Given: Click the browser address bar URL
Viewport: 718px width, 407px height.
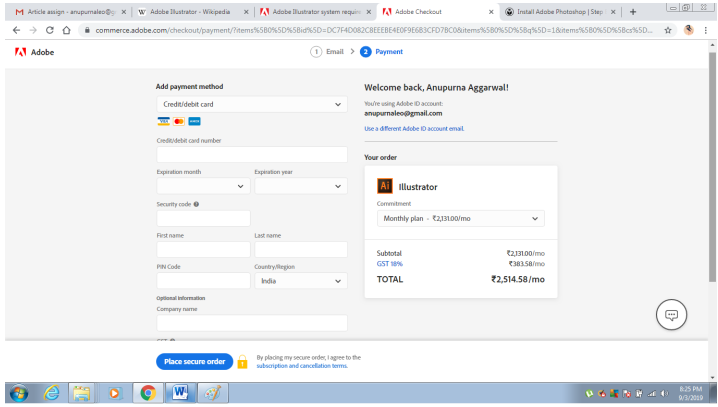Looking at the screenshot, I should tap(373, 30).
